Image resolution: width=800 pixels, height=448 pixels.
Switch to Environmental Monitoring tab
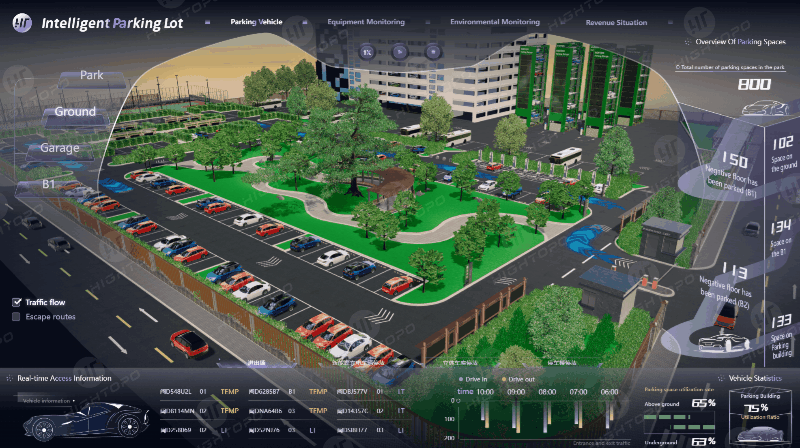pyautogui.click(x=494, y=22)
